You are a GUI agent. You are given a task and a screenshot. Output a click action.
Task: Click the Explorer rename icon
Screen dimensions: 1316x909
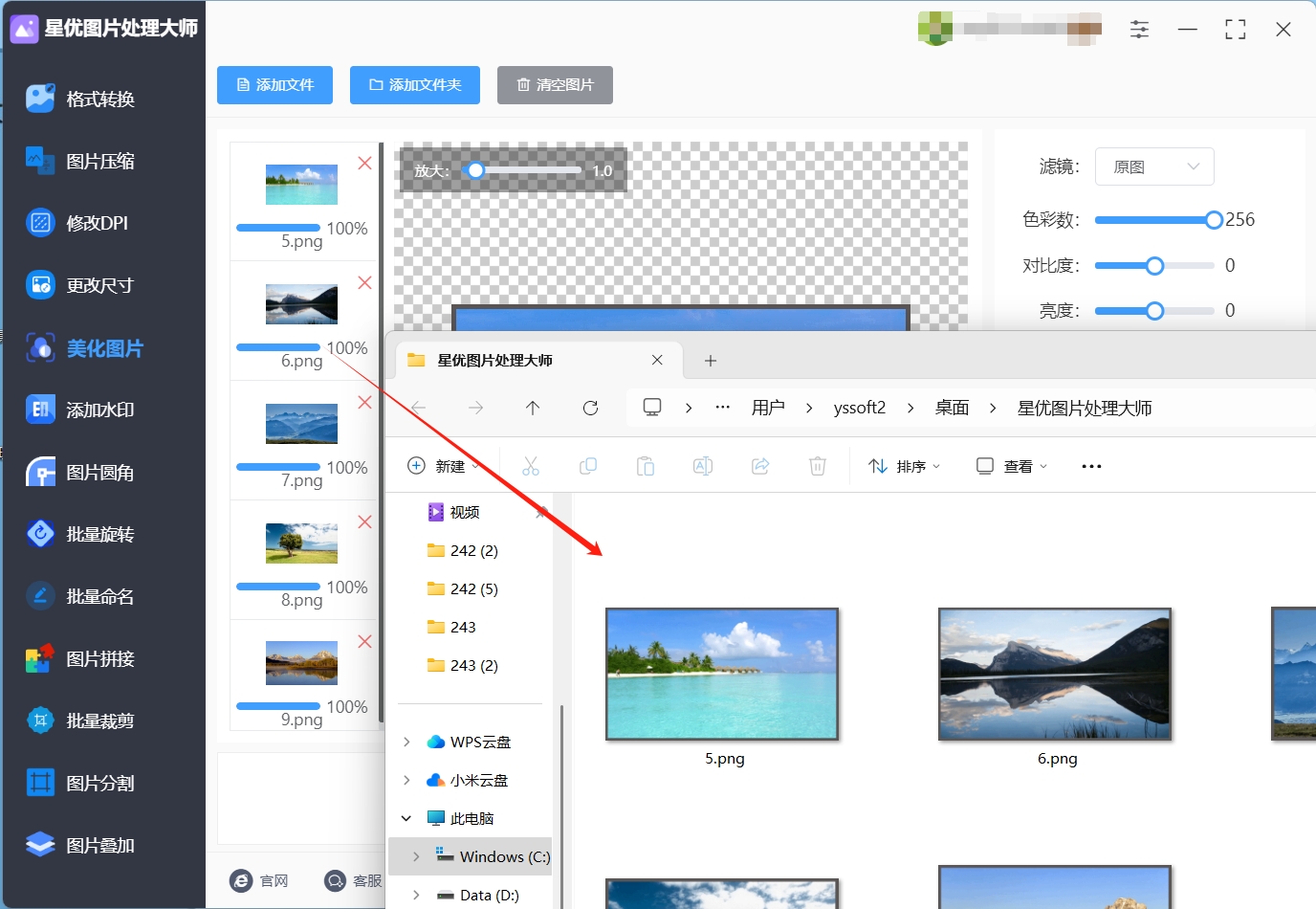click(x=703, y=466)
